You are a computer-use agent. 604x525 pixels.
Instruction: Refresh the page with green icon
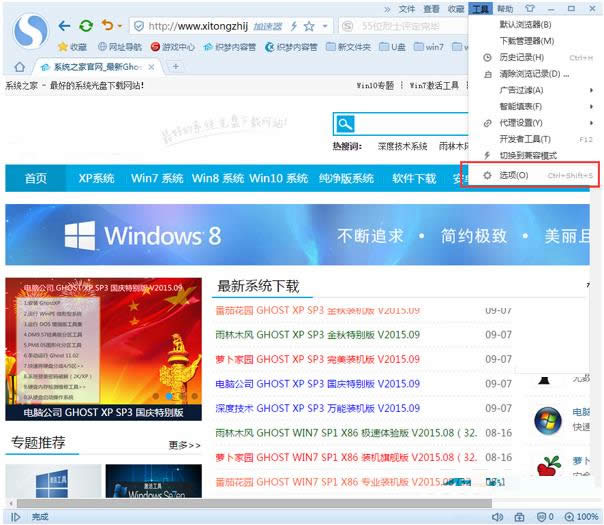(x=86, y=26)
